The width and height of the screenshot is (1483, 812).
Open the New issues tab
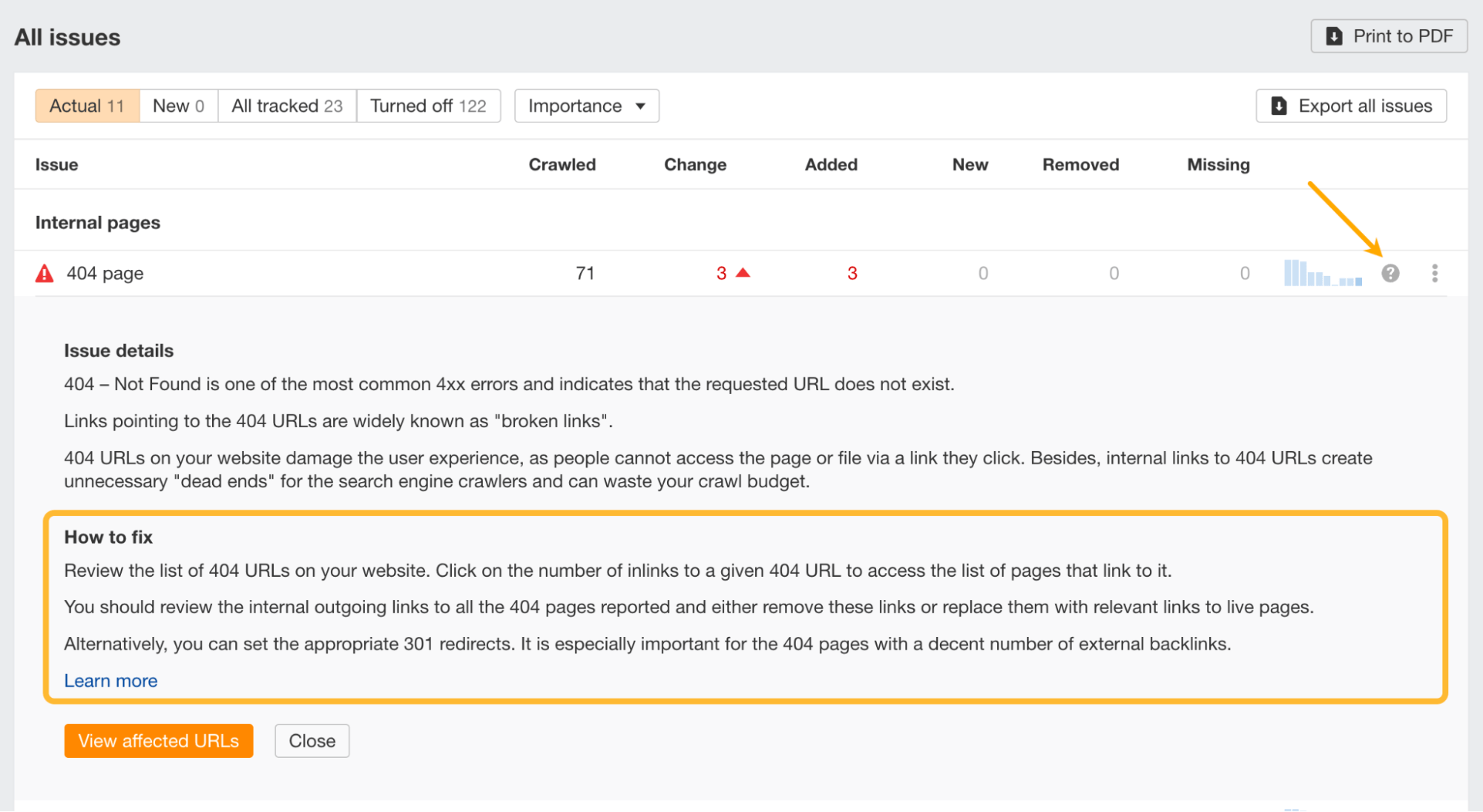tap(177, 105)
